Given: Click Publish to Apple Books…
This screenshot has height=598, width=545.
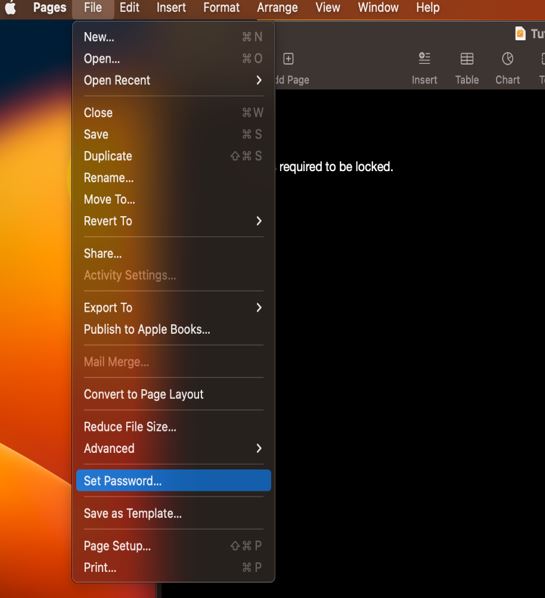Looking at the screenshot, I should coord(174,329).
